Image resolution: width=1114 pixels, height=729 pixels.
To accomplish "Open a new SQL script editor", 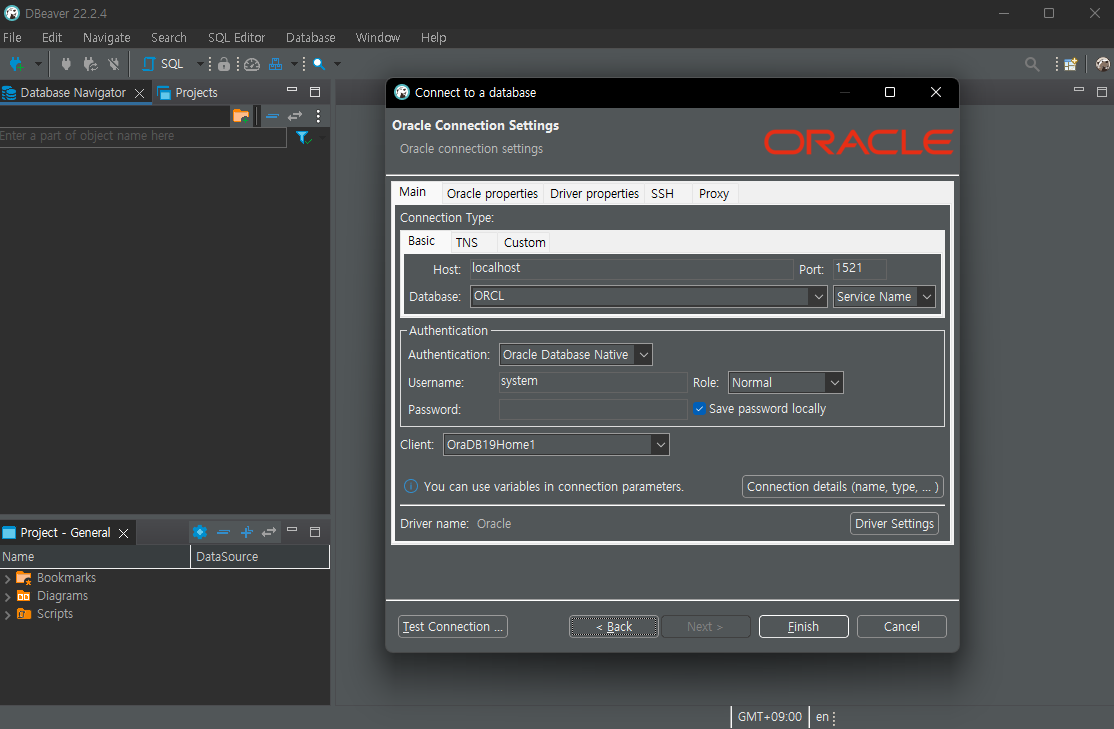I will 163,64.
